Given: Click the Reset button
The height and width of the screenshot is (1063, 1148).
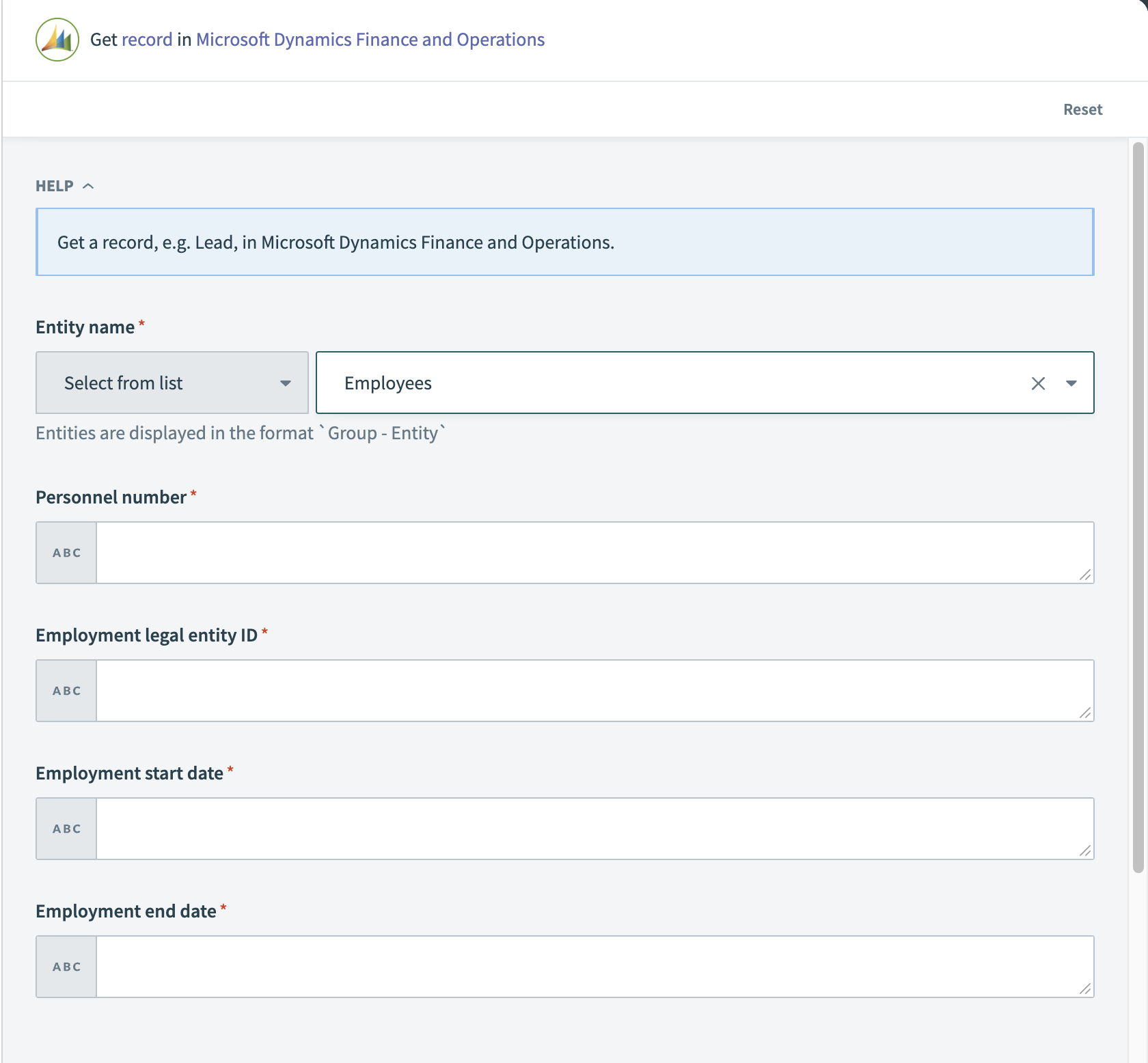Looking at the screenshot, I should (1082, 109).
